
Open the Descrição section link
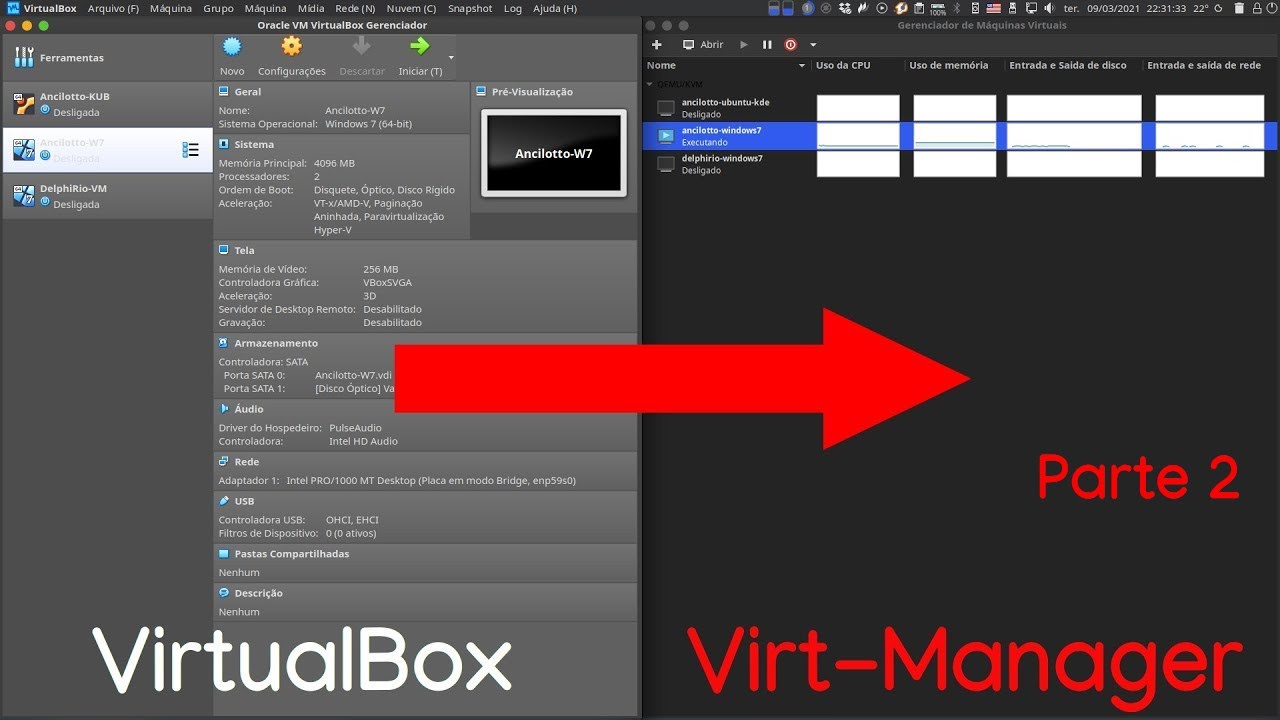258,593
